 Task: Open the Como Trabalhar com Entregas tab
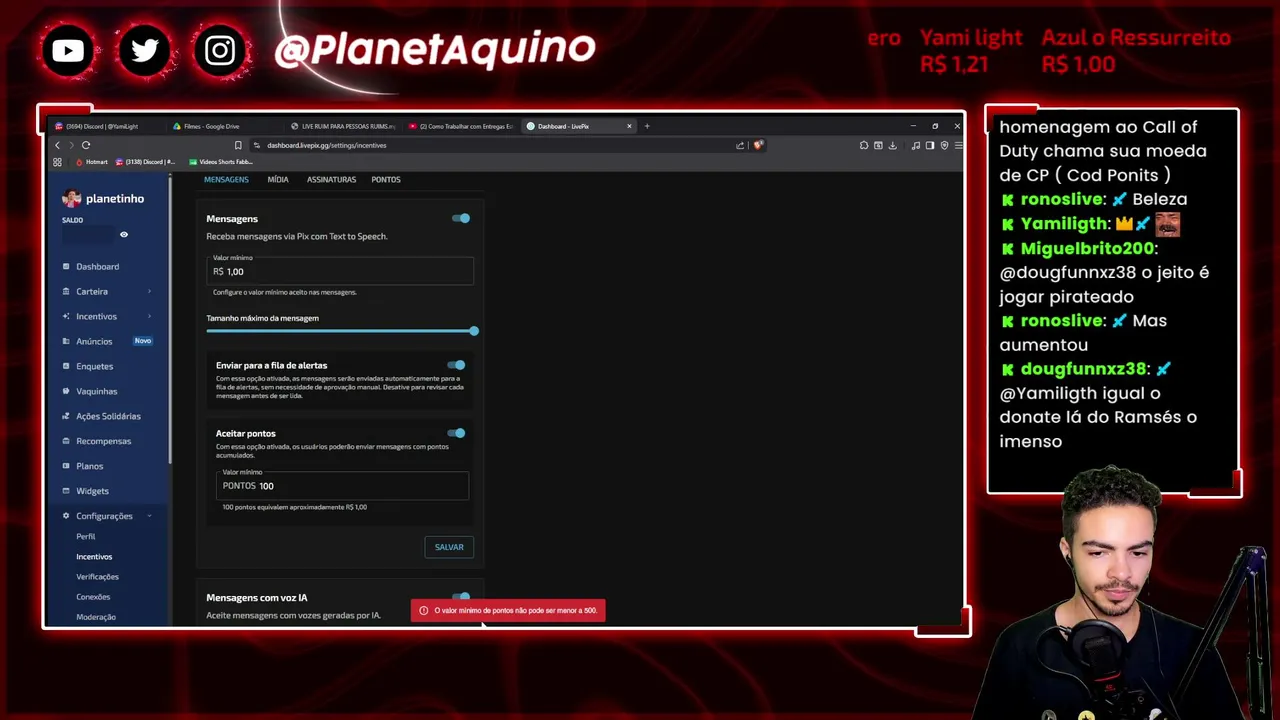click(x=460, y=126)
